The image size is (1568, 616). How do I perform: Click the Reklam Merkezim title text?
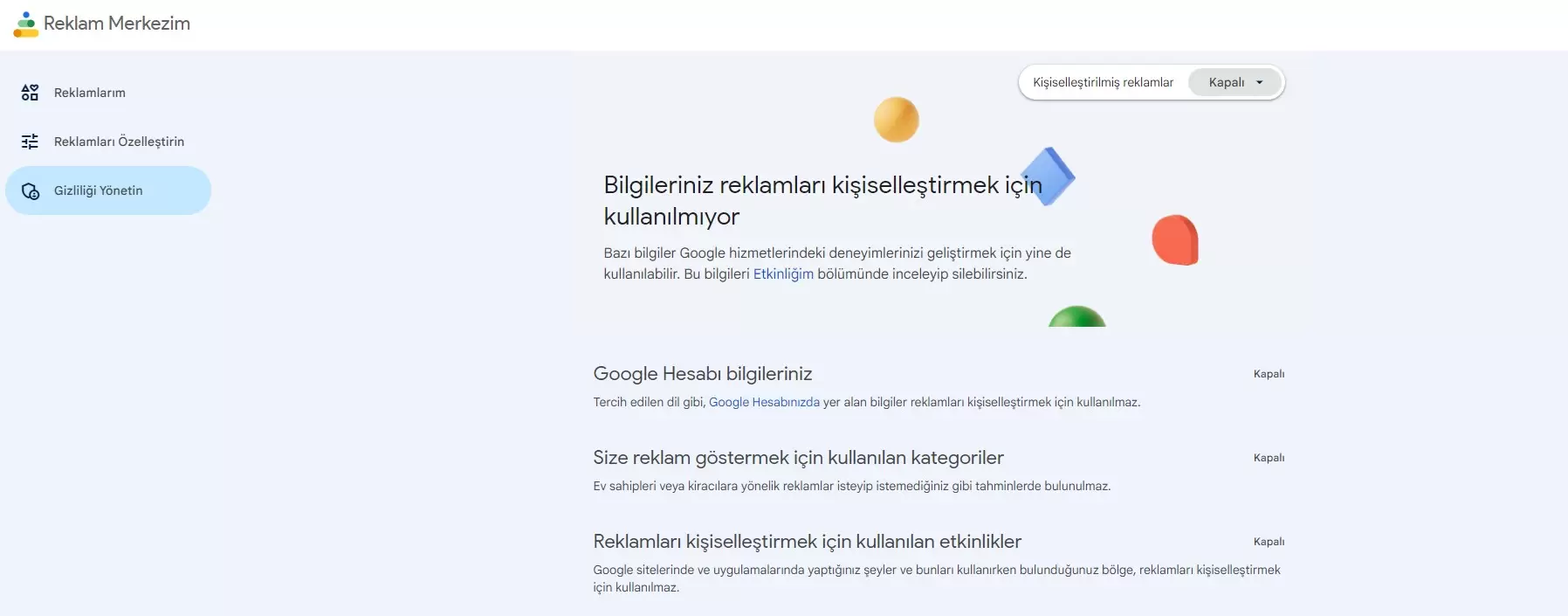[117, 24]
